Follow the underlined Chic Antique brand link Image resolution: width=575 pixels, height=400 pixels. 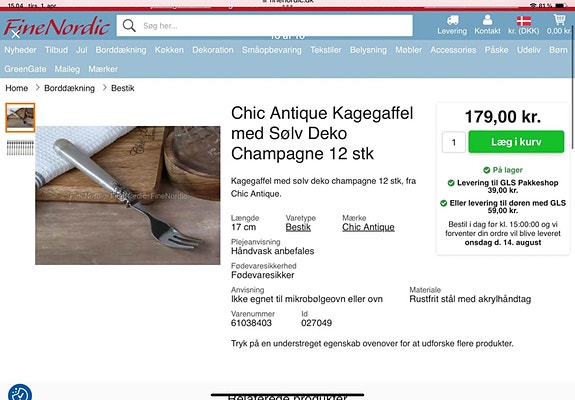coord(368,227)
